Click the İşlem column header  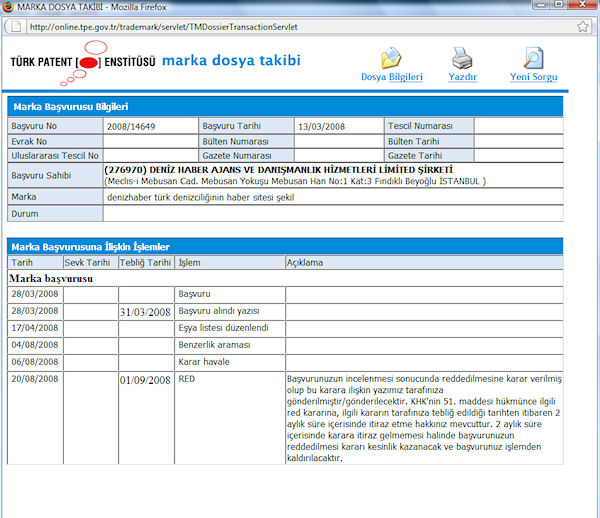coord(189,262)
